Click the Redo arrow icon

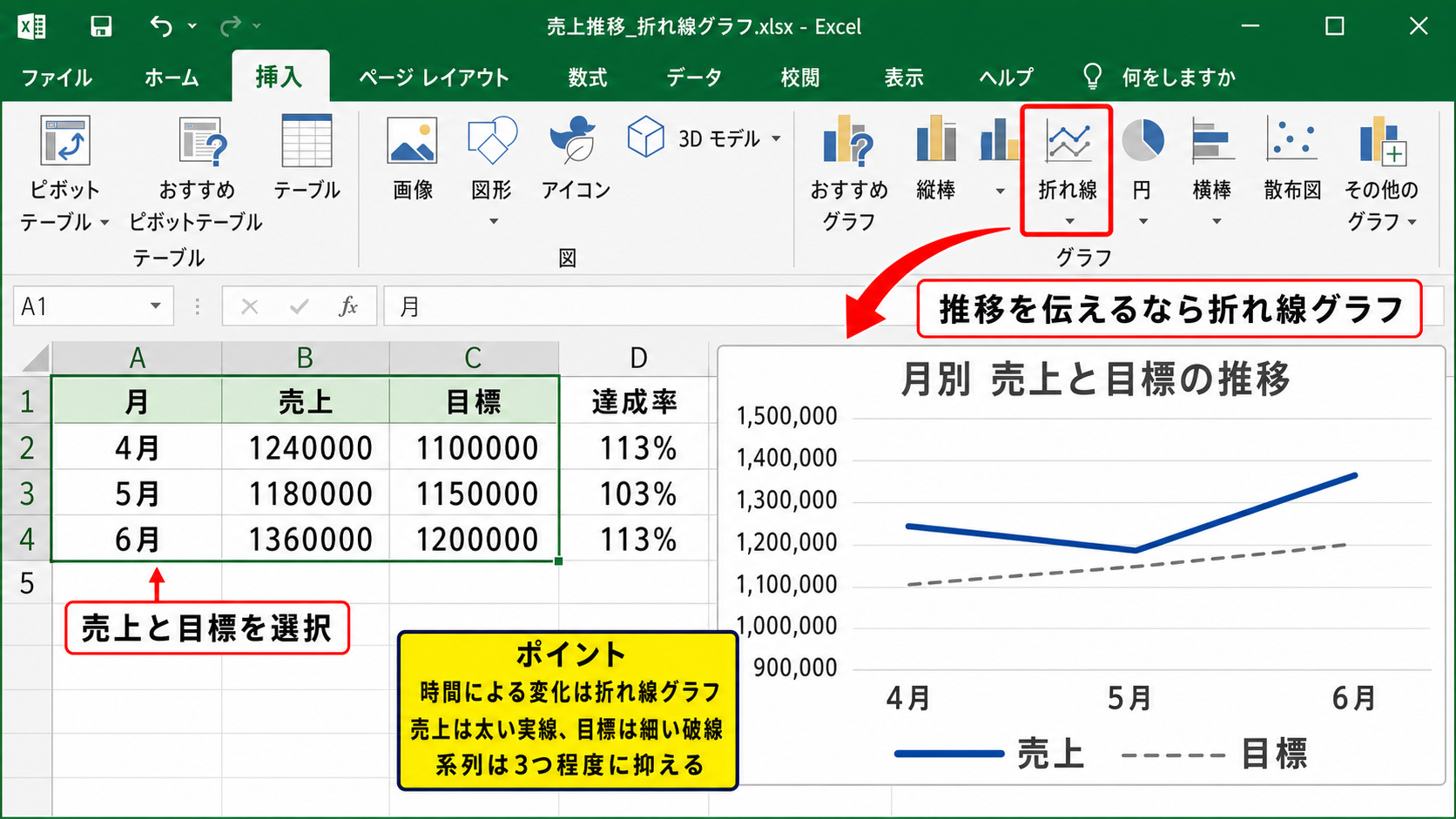231,26
